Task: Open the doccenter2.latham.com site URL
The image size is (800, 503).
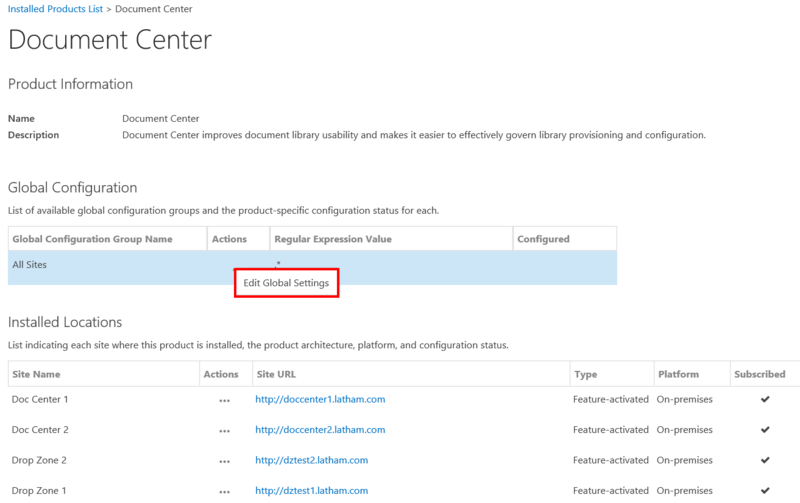Action: tap(320, 430)
